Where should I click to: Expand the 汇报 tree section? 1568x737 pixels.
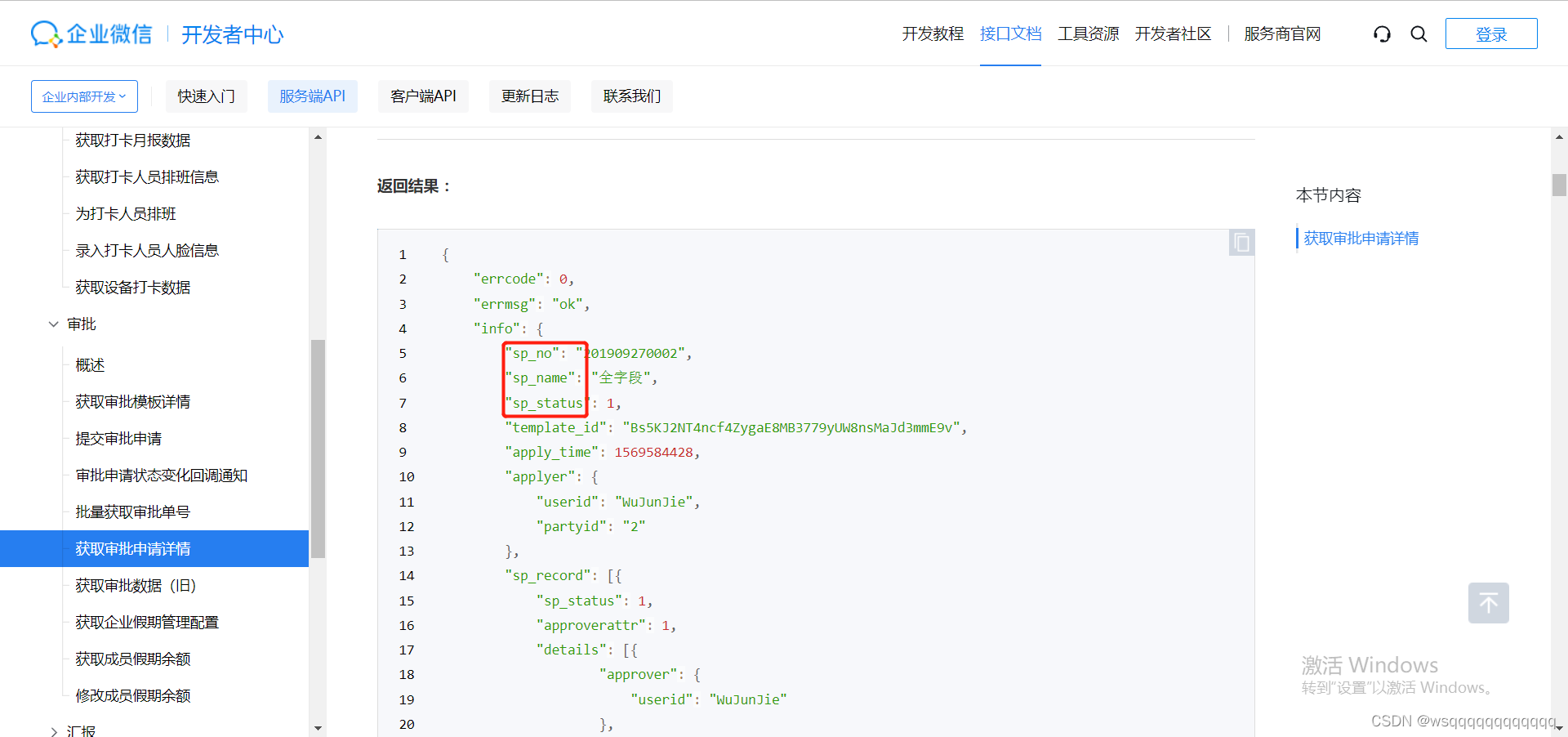click(53, 731)
